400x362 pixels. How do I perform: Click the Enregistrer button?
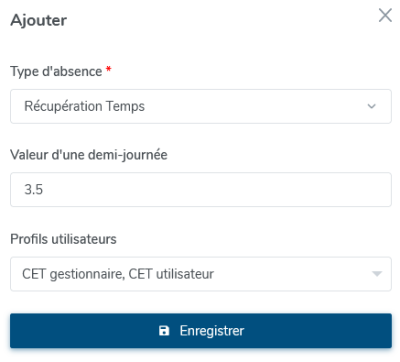(x=201, y=331)
